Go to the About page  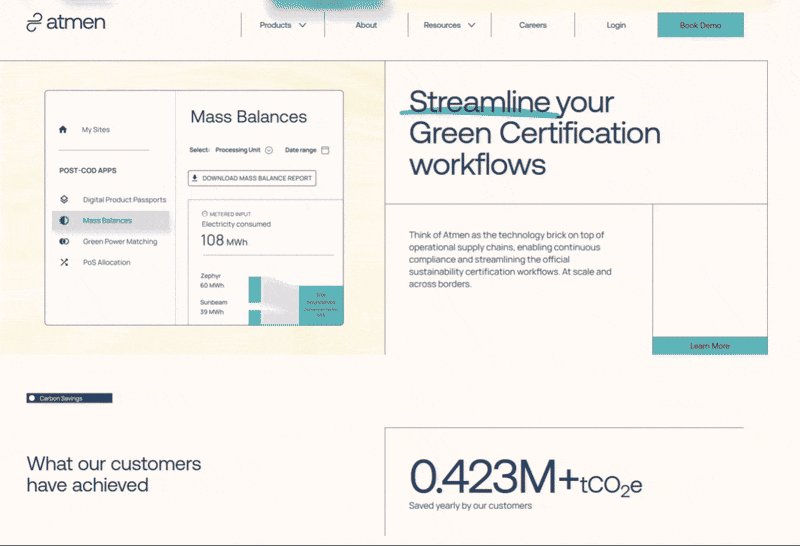click(366, 25)
